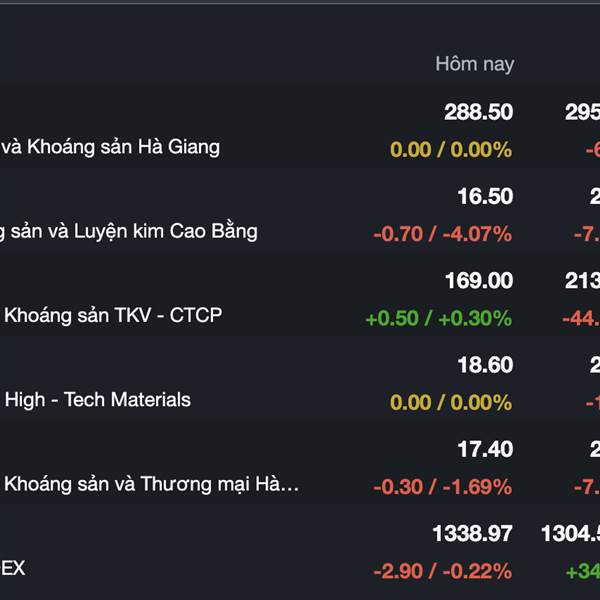Select the +0.50 / +0.30% green change
This screenshot has width=600, height=600.
click(x=439, y=318)
